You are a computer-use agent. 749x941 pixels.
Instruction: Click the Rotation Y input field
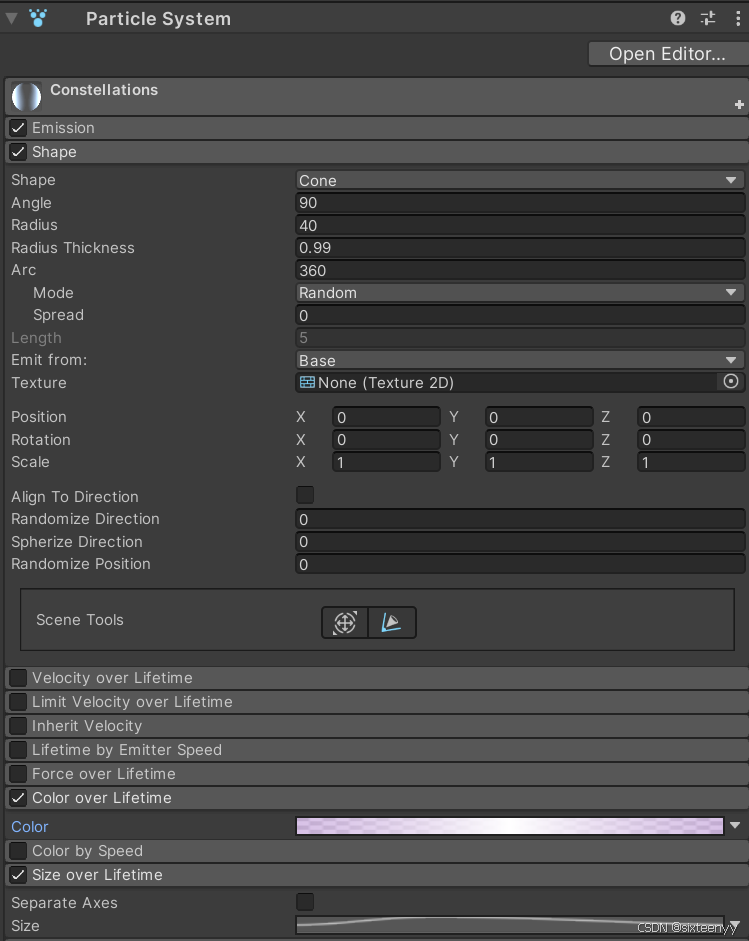[x=539, y=439]
